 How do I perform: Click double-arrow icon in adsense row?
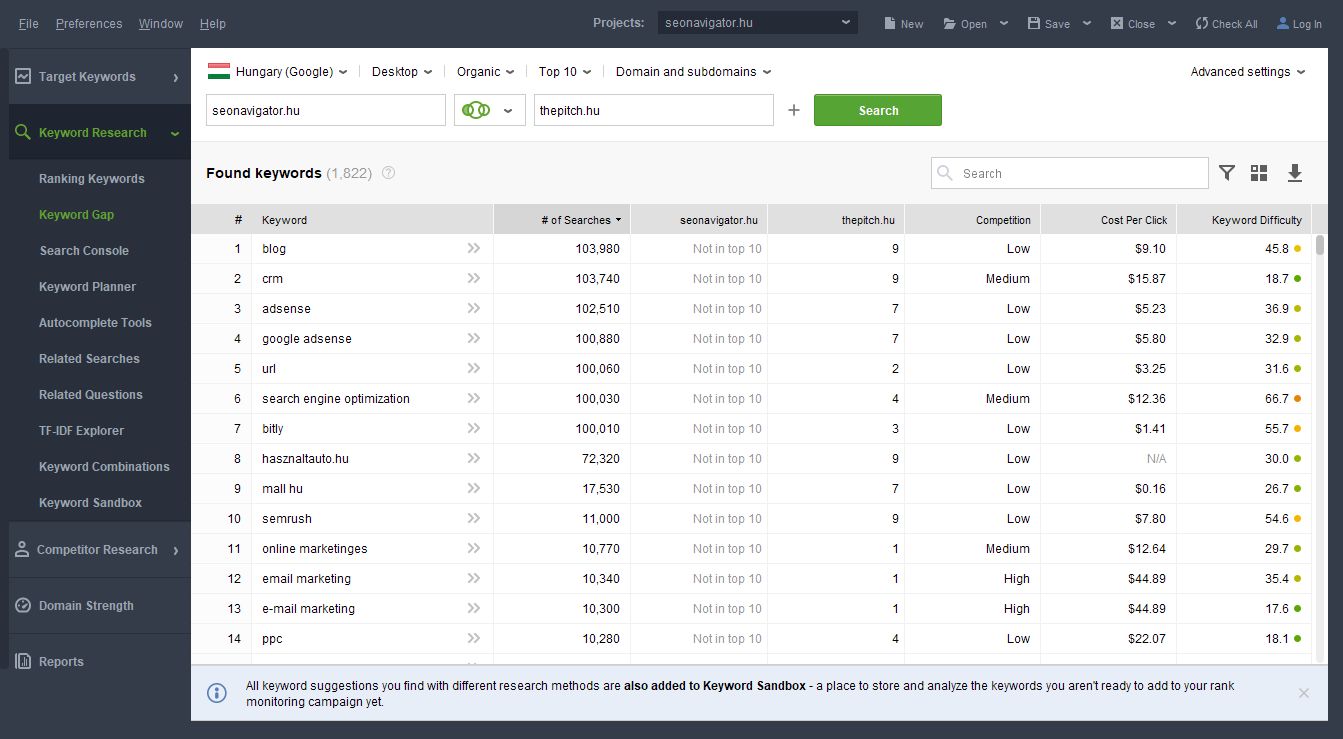coord(474,308)
